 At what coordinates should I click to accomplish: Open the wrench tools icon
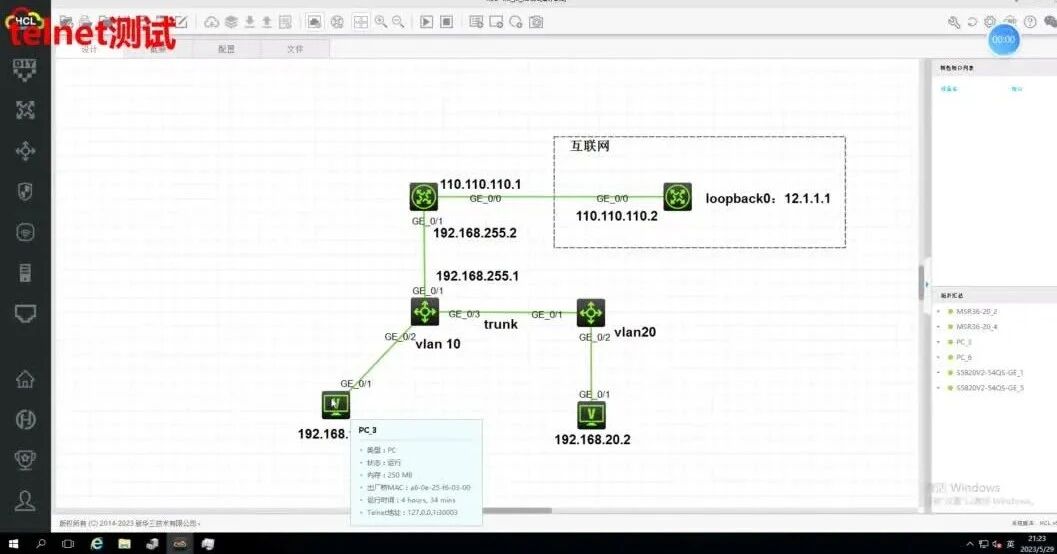tap(954, 22)
